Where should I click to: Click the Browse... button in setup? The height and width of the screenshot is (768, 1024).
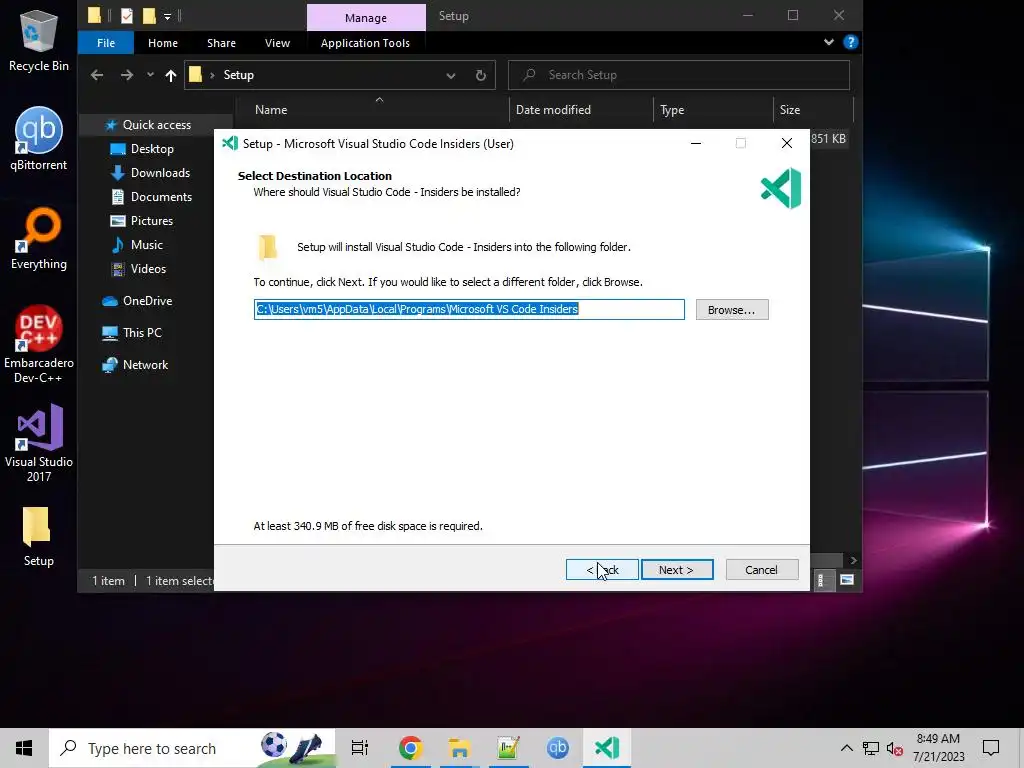[x=731, y=310]
